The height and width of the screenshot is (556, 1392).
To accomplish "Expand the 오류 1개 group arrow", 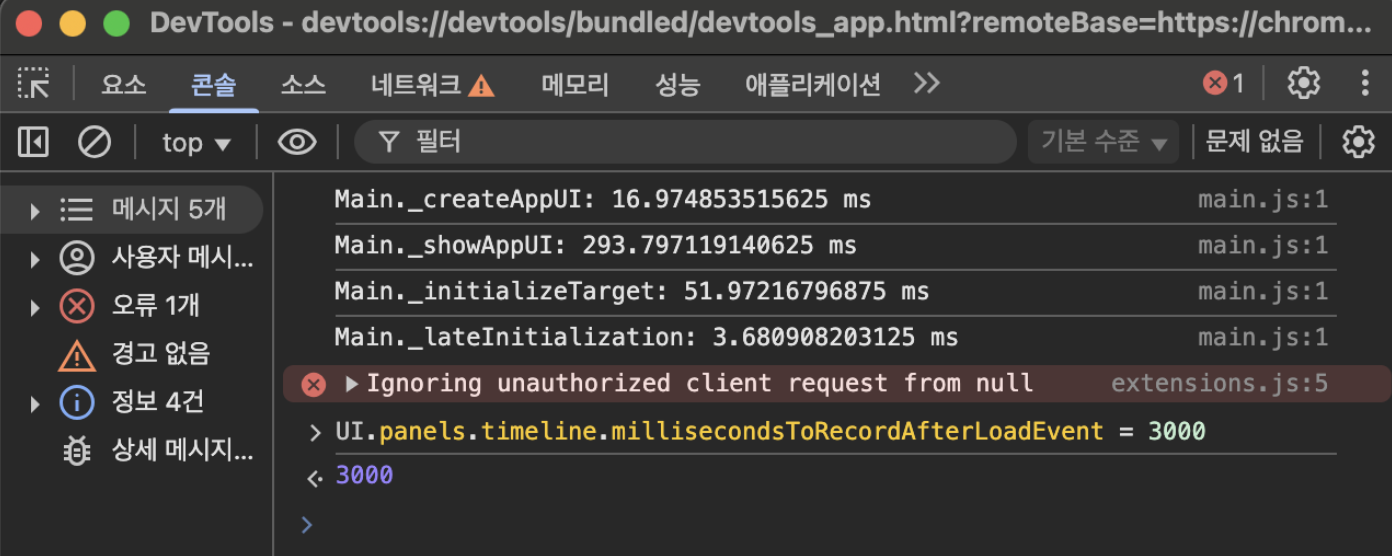I will (35, 307).
